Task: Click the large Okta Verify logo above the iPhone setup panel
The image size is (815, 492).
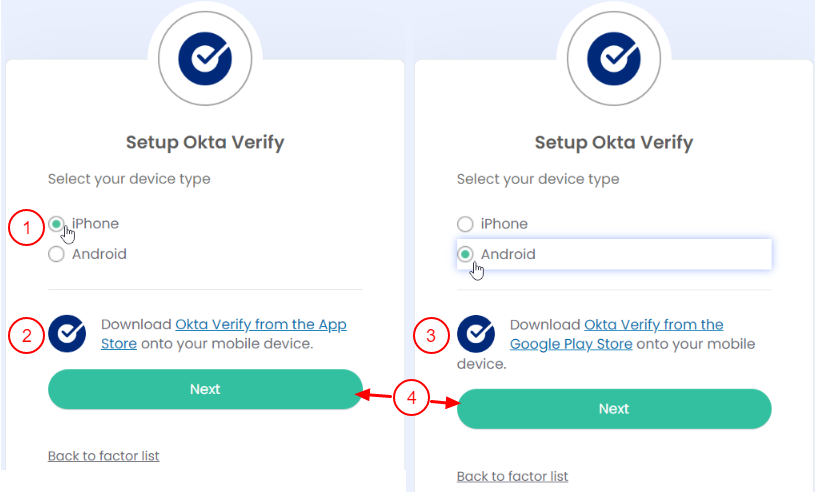Action: tap(205, 61)
